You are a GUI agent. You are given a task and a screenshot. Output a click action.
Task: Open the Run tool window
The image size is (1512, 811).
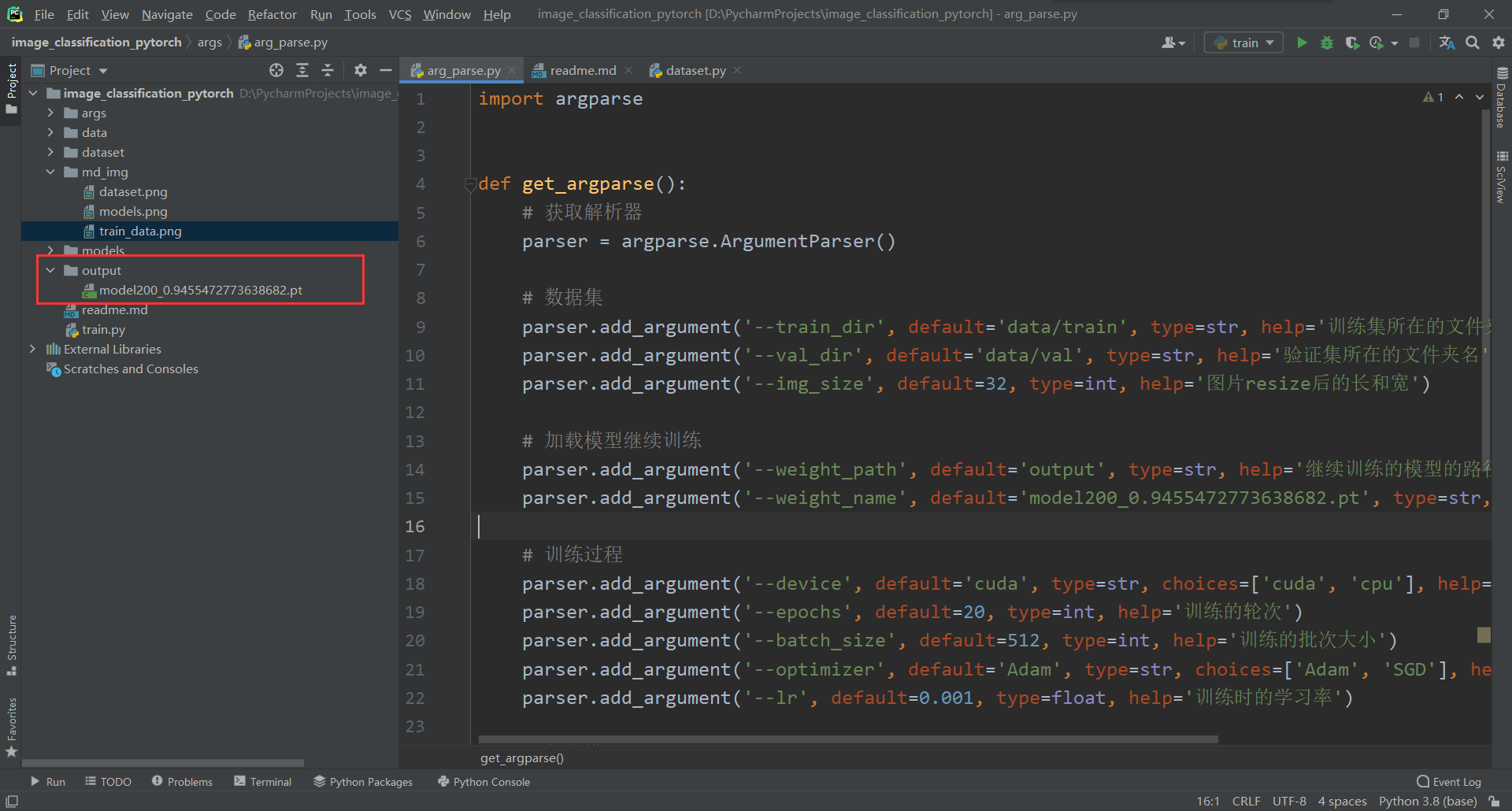47,782
